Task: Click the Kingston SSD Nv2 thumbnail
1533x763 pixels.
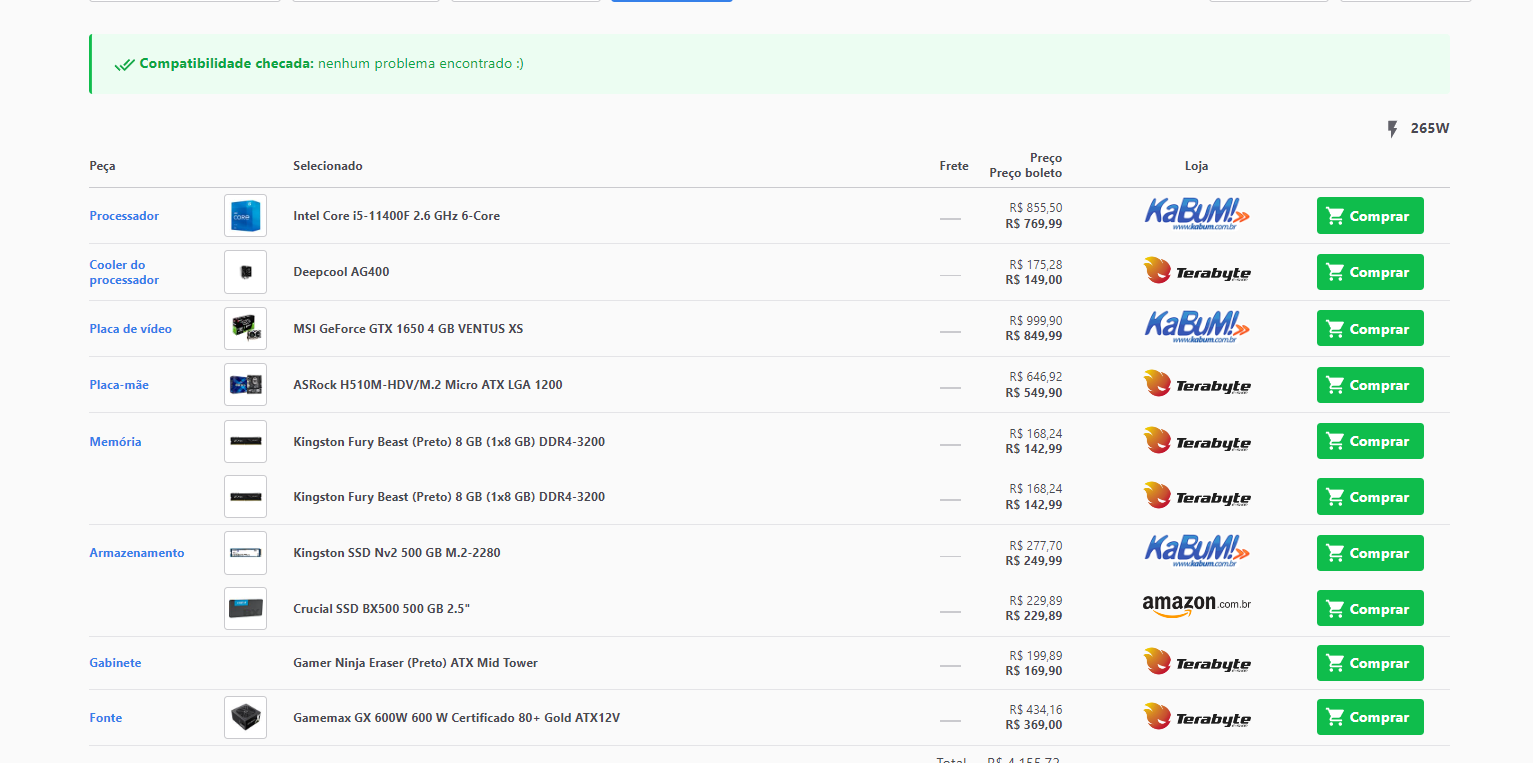Action: pyautogui.click(x=245, y=553)
